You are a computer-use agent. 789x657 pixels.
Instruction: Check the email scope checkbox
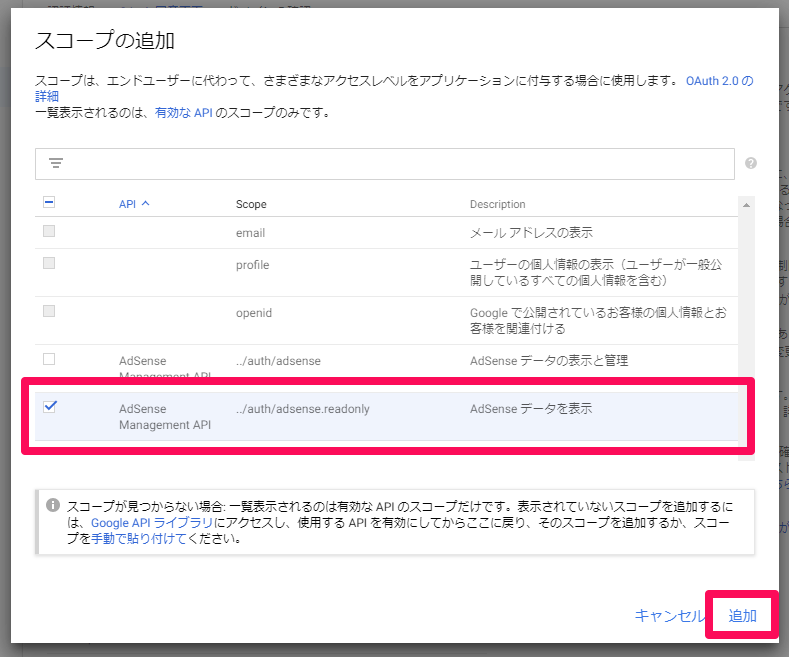[49, 231]
